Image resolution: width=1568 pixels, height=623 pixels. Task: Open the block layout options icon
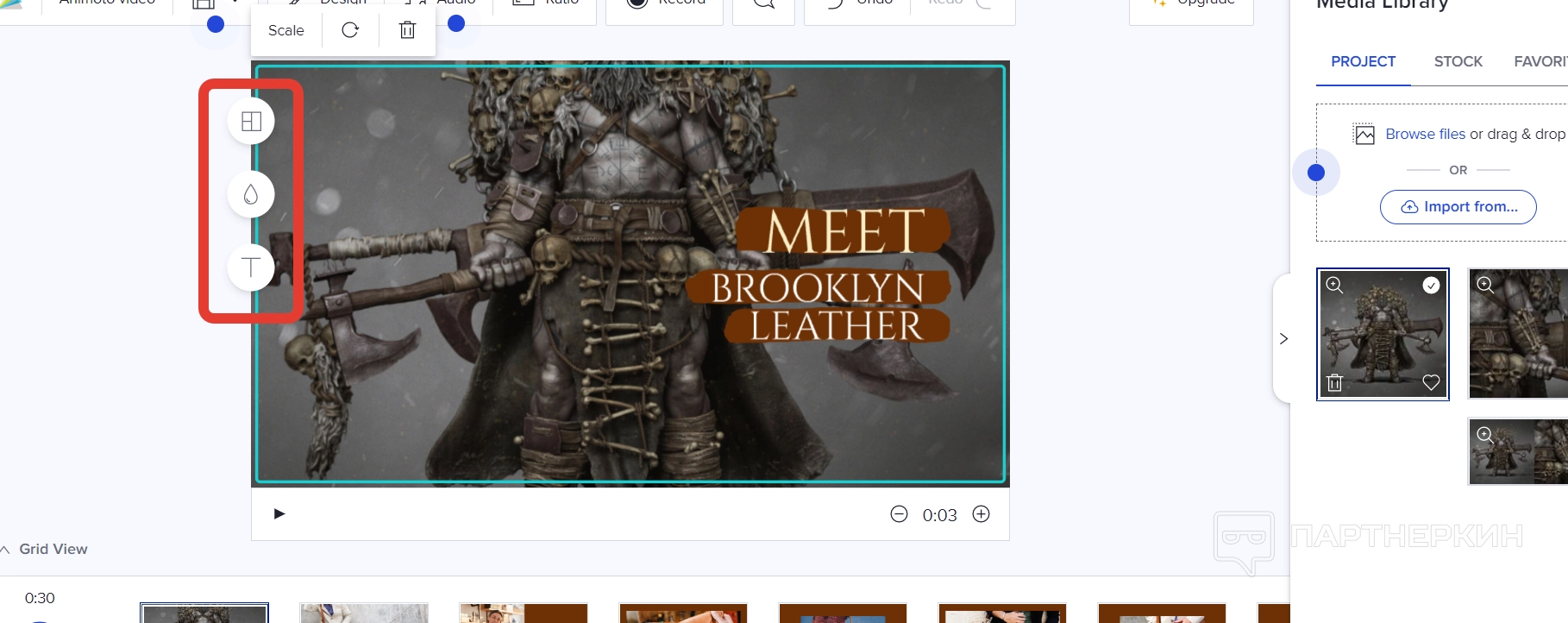251,122
